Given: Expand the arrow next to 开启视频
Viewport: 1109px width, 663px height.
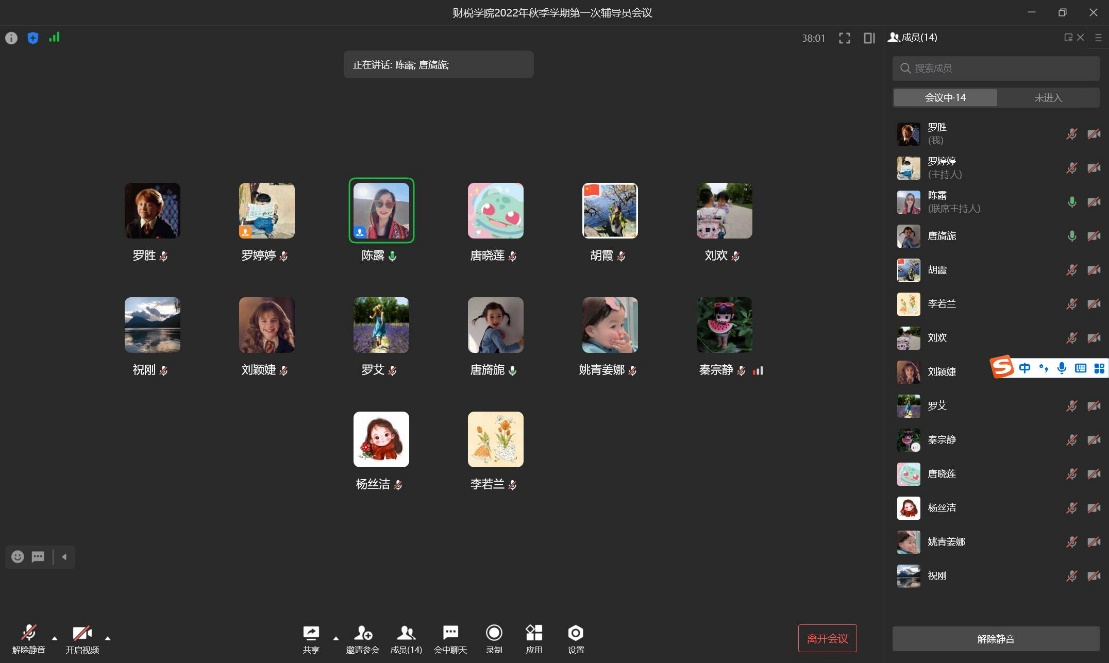Looking at the screenshot, I should [107, 638].
